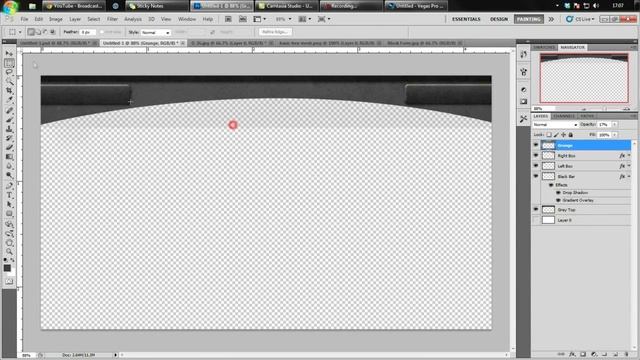640x360 pixels.
Task: Toggle Gradient Overlay effect visibility
Action: pos(558,200)
